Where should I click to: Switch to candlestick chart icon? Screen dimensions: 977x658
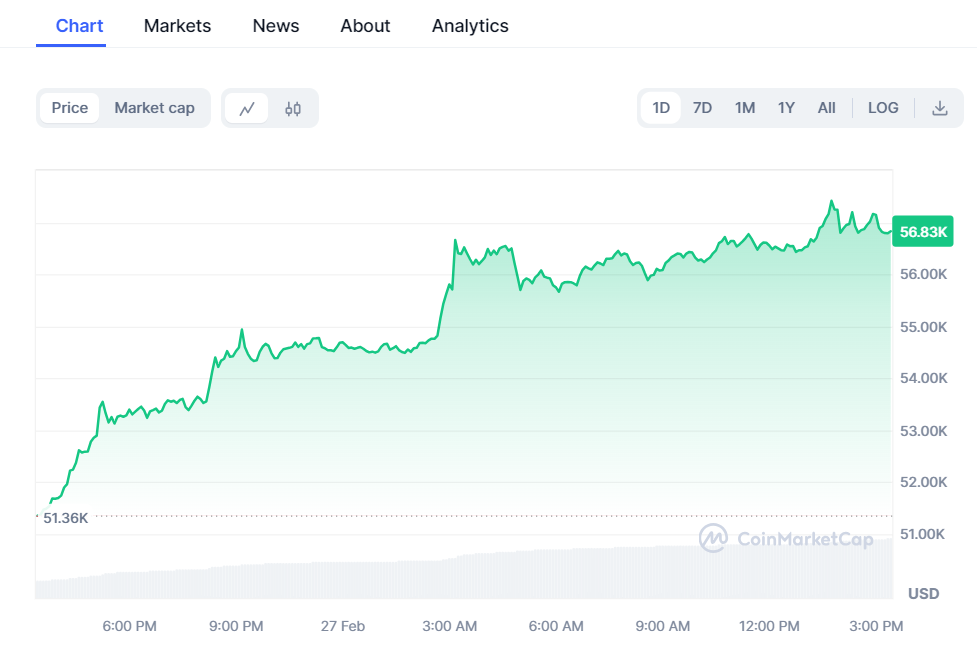point(293,108)
